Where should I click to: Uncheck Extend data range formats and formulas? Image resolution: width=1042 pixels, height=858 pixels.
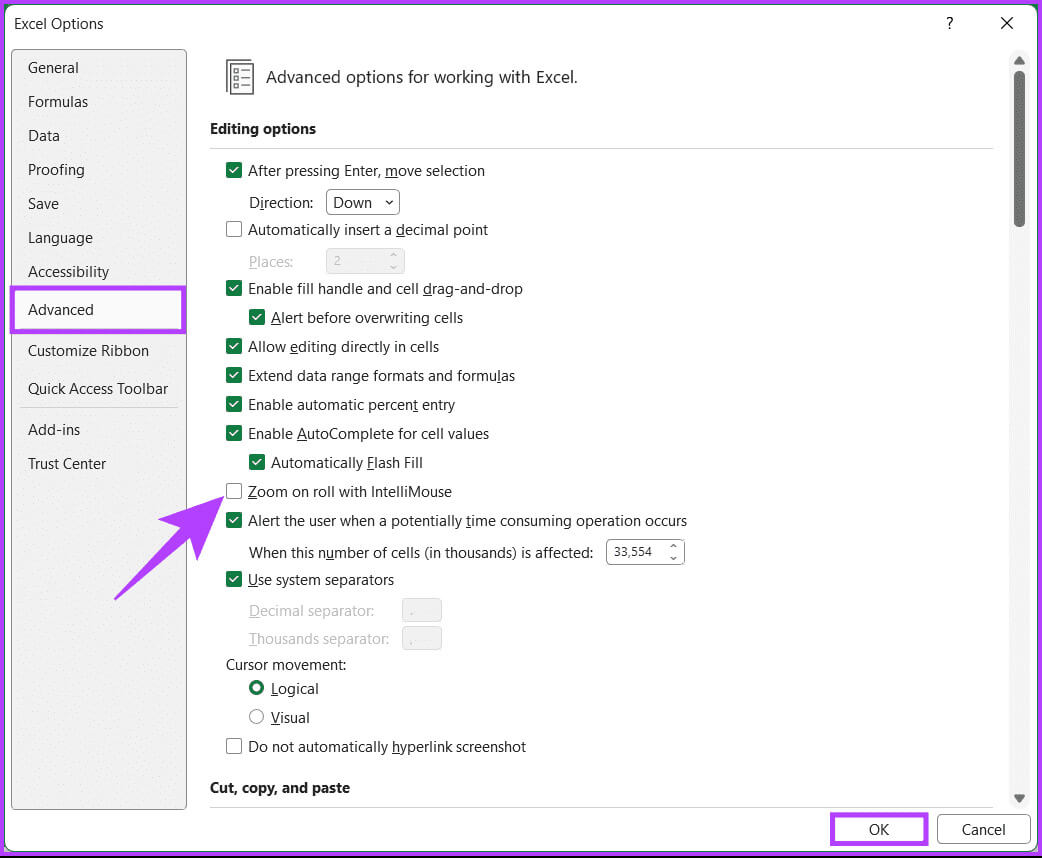(x=234, y=375)
